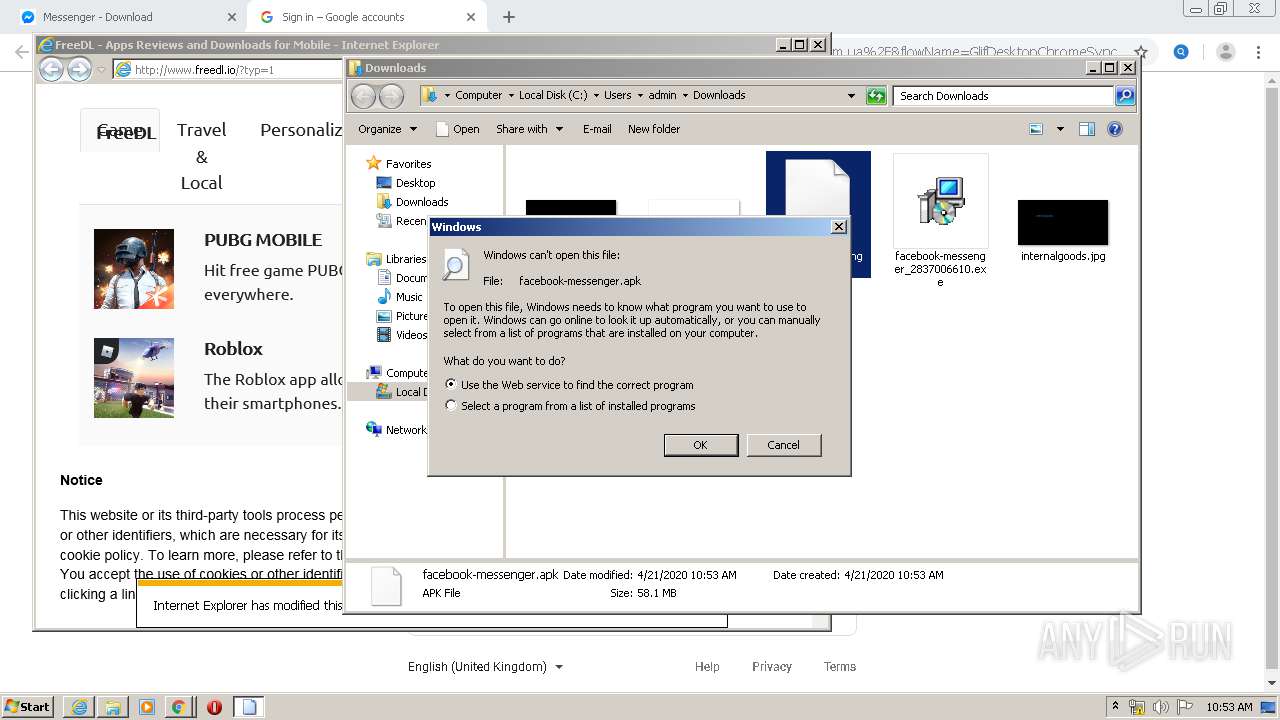Close the Windows dialog with X

coord(838,227)
